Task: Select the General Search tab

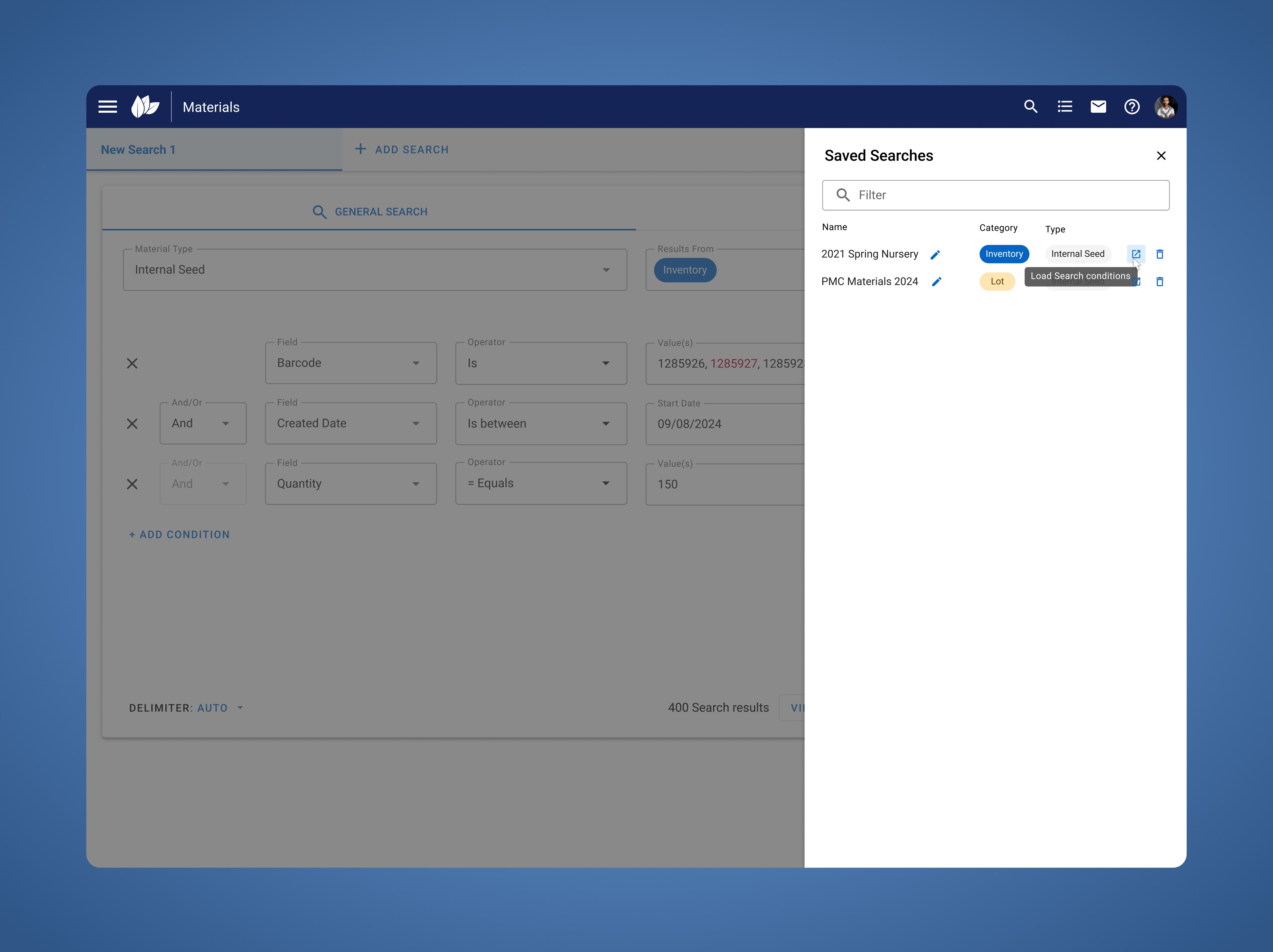Action: pos(369,212)
